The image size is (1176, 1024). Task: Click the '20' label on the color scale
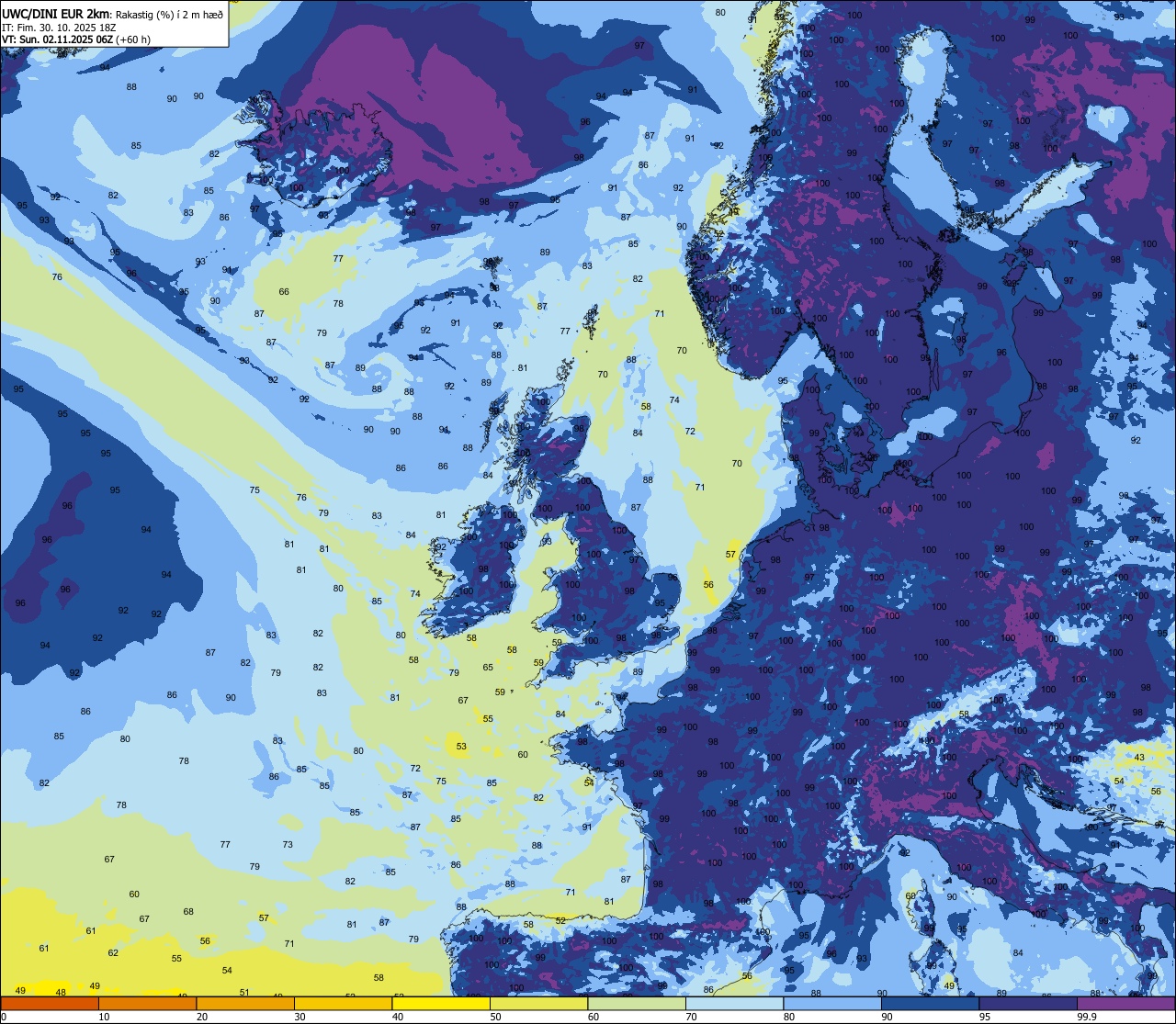pos(202,1017)
